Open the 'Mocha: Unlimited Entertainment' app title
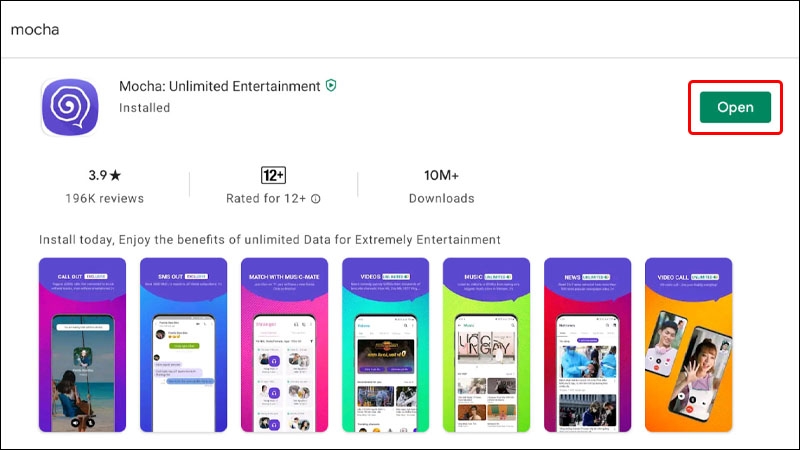 (219, 86)
